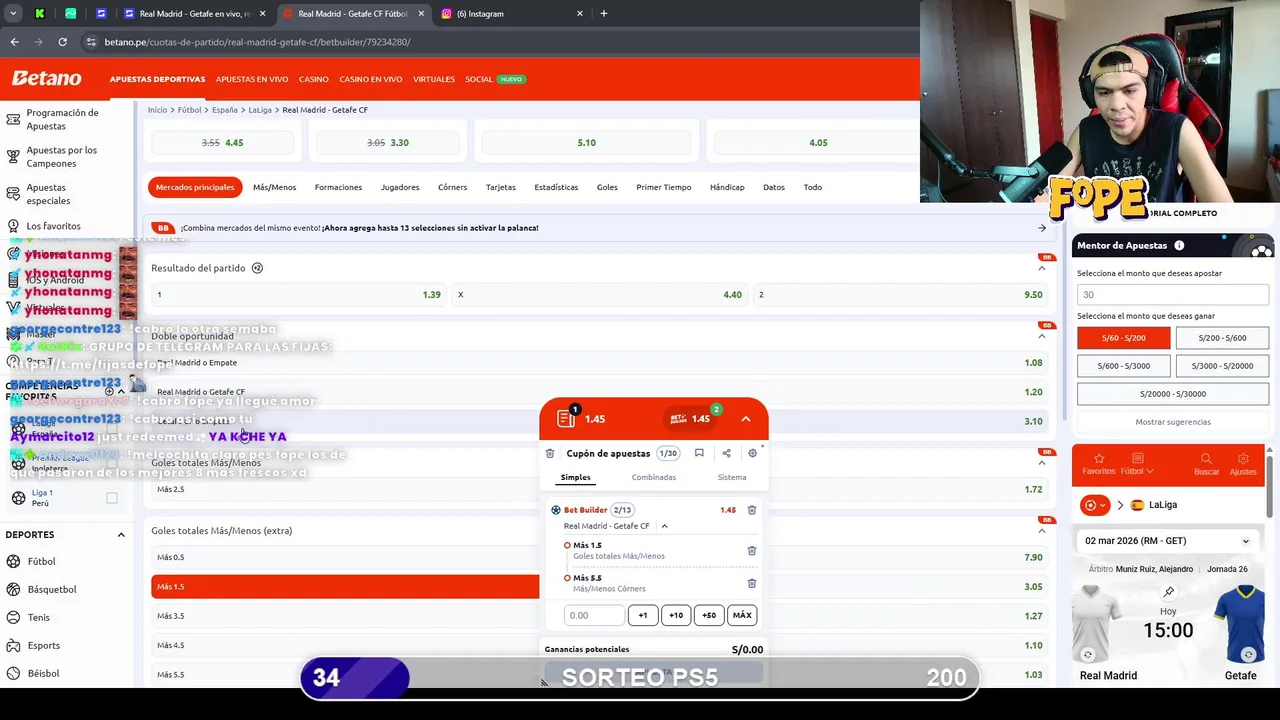Open Apuestas Deportivas menu
Image resolution: width=1280 pixels, height=720 pixels.
(157, 79)
